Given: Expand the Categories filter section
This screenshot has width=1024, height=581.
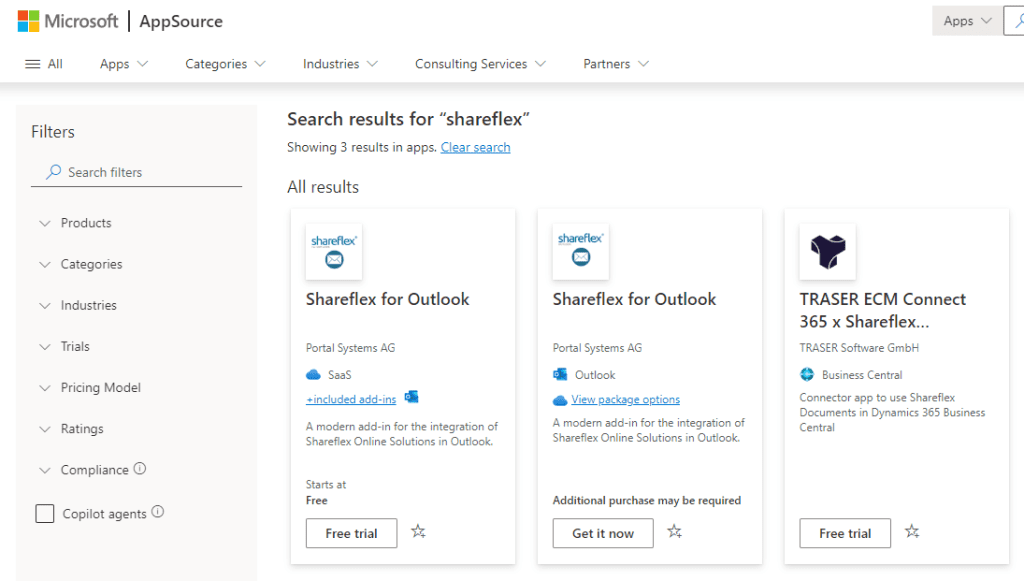Looking at the screenshot, I should pyautogui.click(x=80, y=264).
